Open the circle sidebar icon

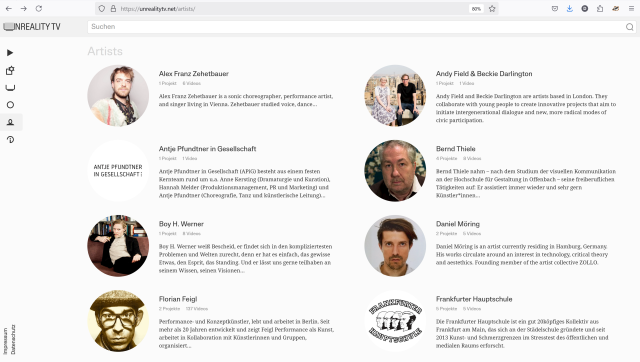coord(10,105)
